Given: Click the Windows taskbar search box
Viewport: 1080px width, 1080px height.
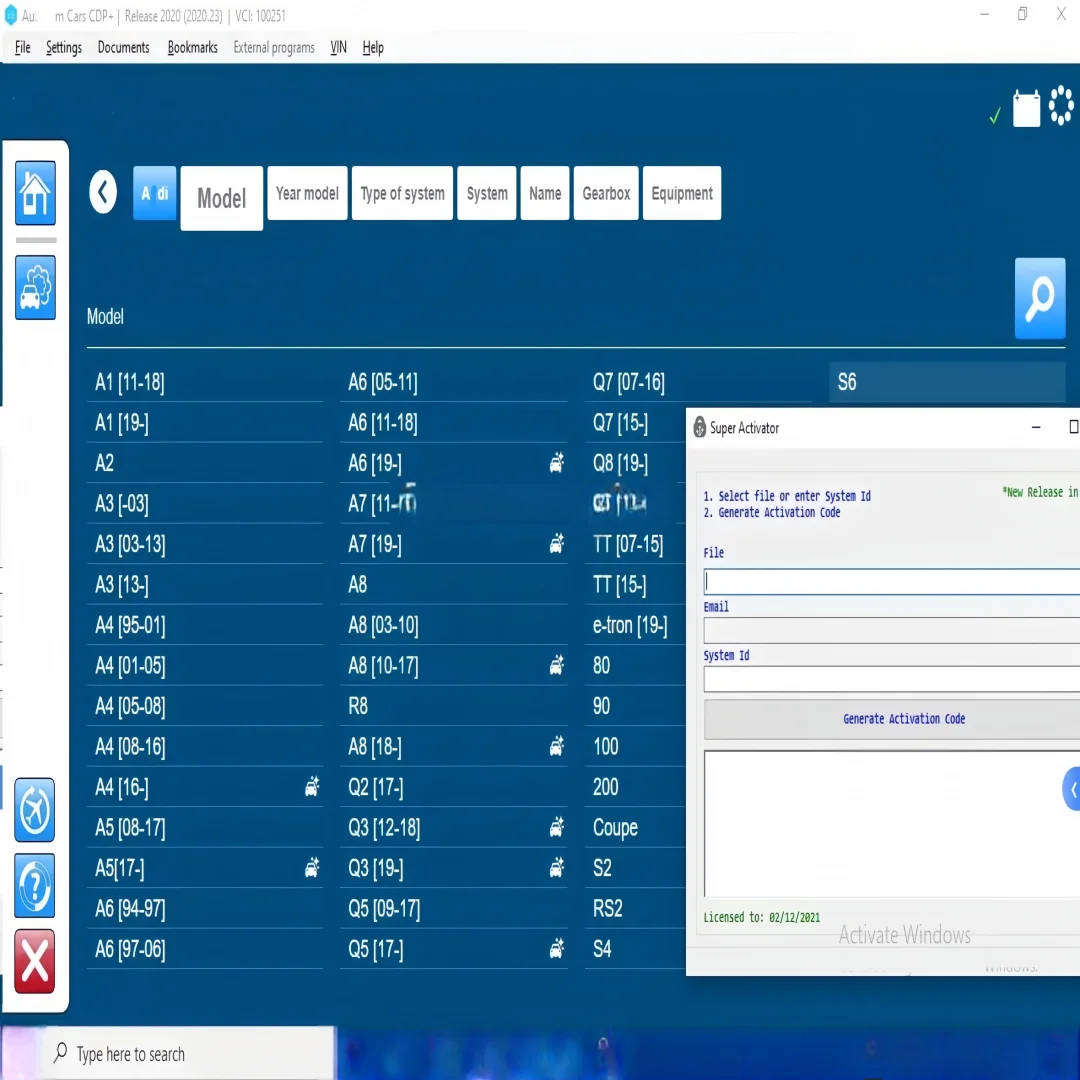Looking at the screenshot, I should (190, 1054).
